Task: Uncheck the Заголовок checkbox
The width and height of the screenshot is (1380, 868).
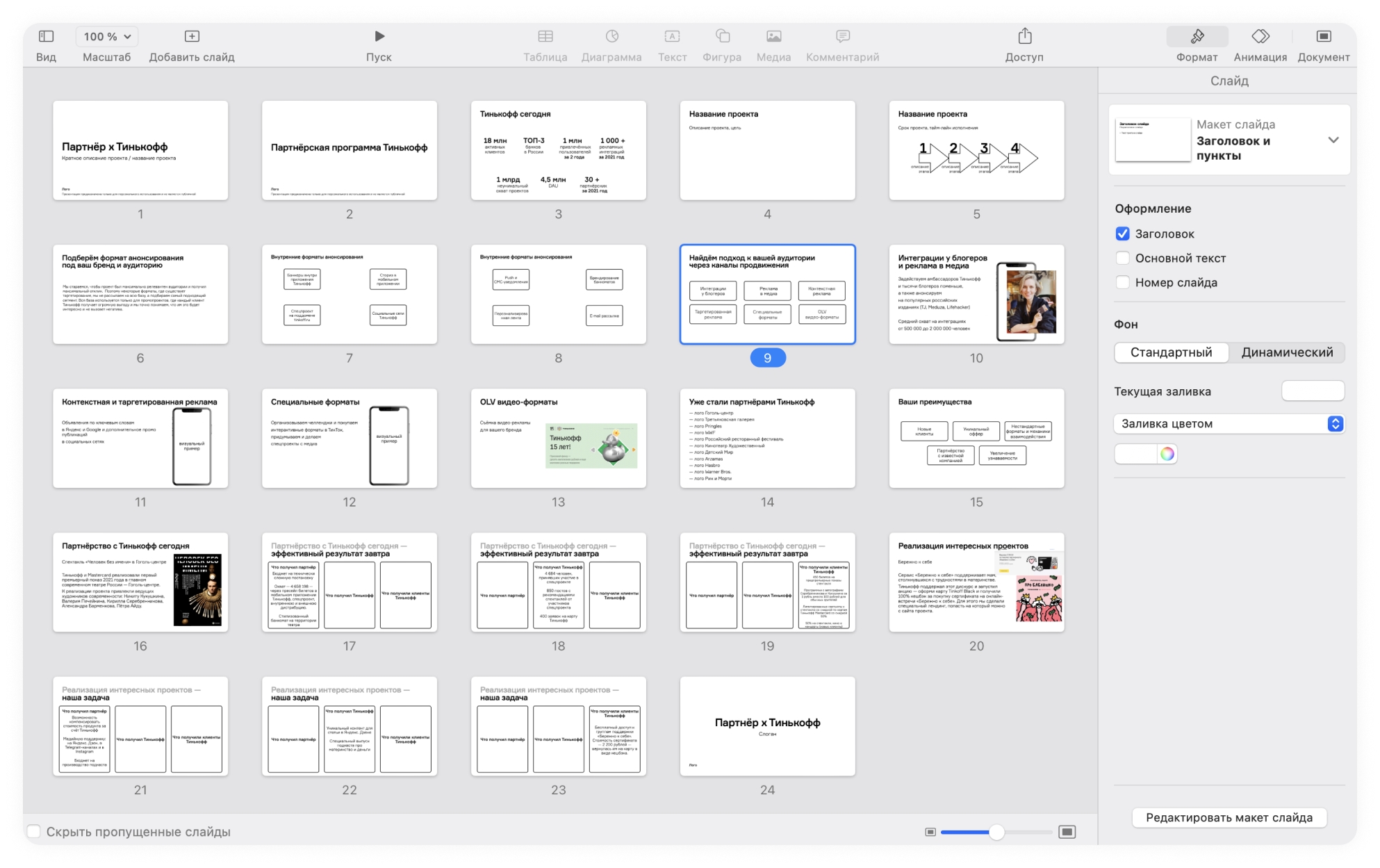Action: tap(1122, 234)
